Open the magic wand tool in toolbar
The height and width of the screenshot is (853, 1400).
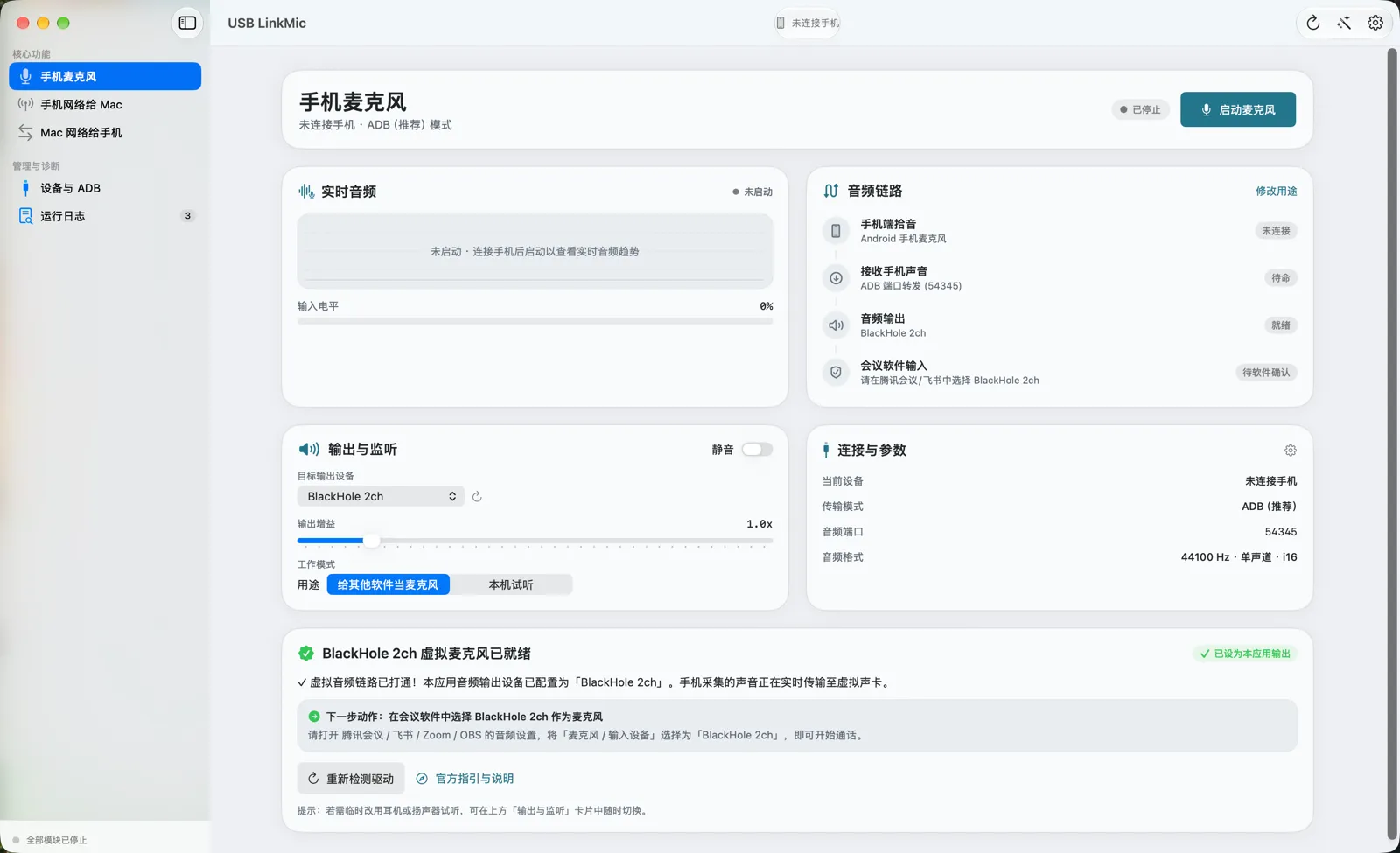coord(1344,23)
